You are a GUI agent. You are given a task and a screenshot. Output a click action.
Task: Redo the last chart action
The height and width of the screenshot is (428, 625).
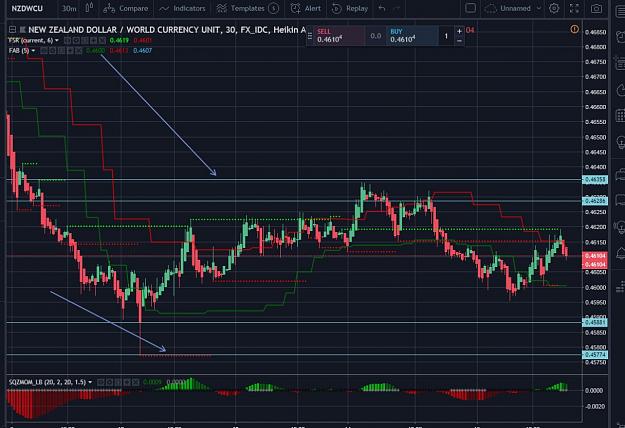click(x=397, y=8)
